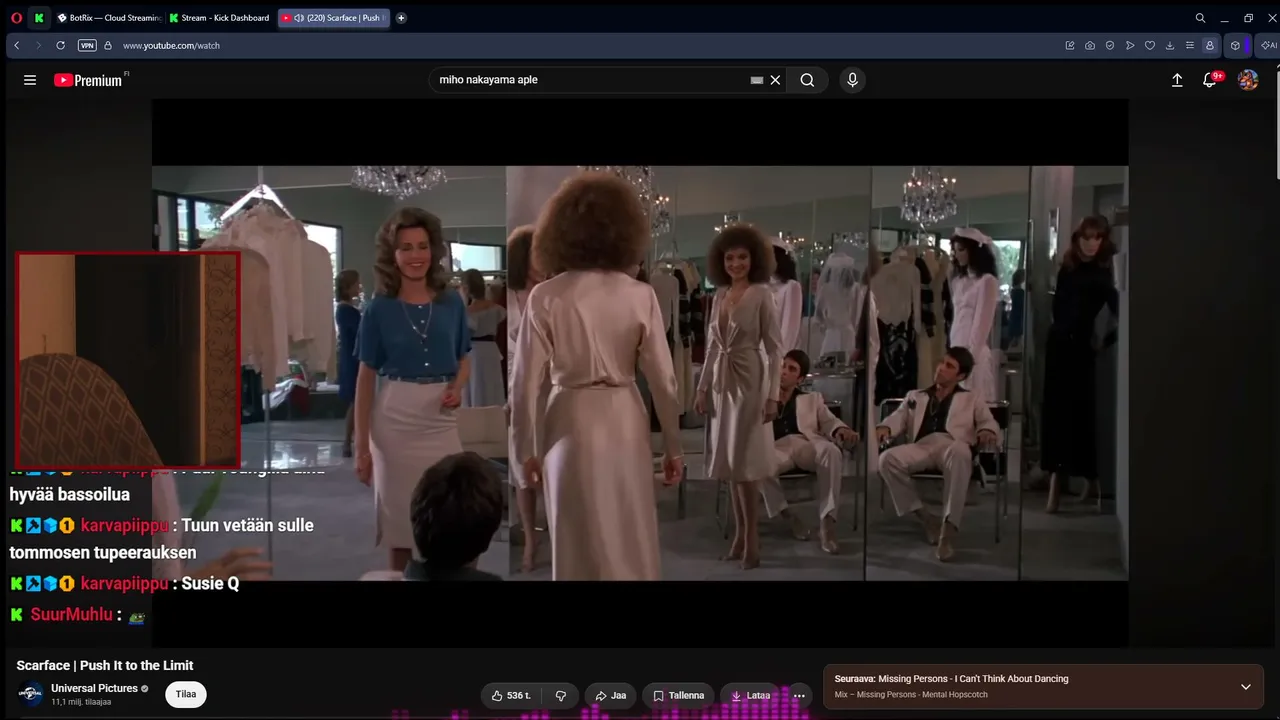The image size is (1280, 720).
Task: Open the browser profile icon
Action: coord(1210,45)
